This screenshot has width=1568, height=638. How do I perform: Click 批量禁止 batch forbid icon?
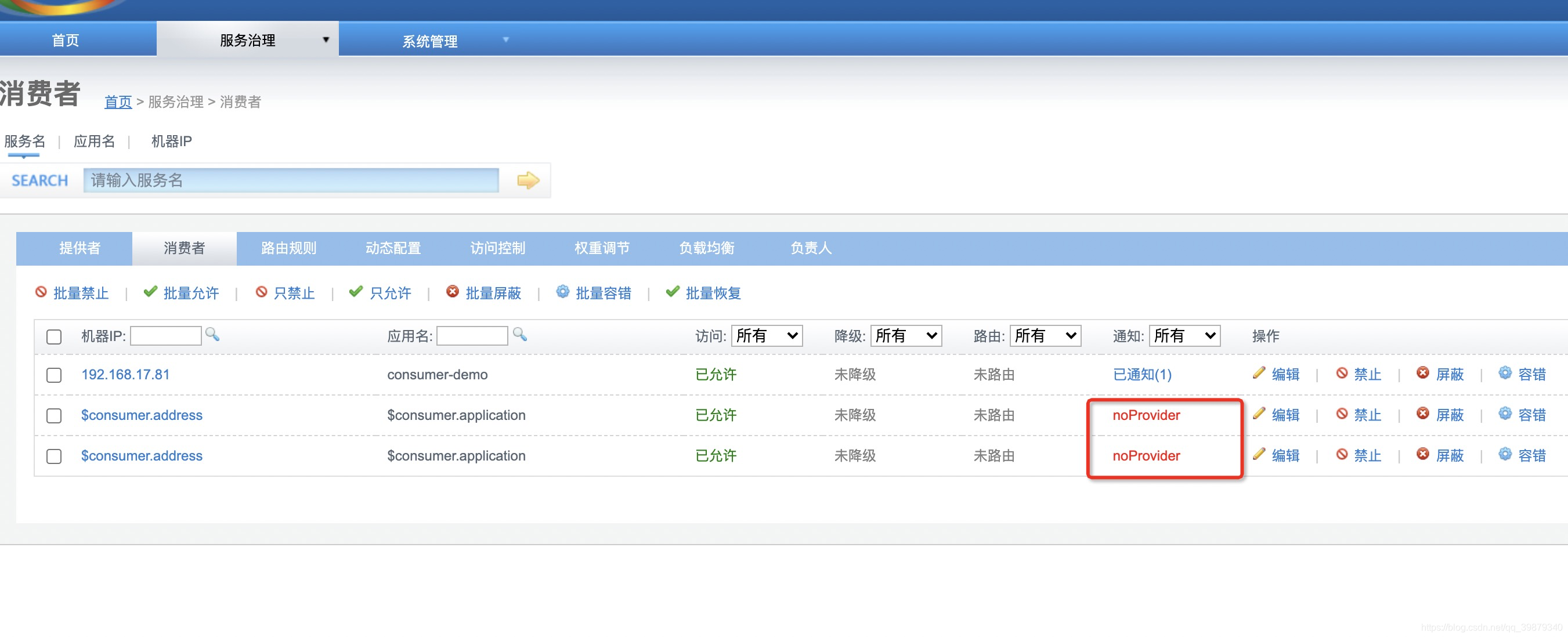(x=41, y=292)
